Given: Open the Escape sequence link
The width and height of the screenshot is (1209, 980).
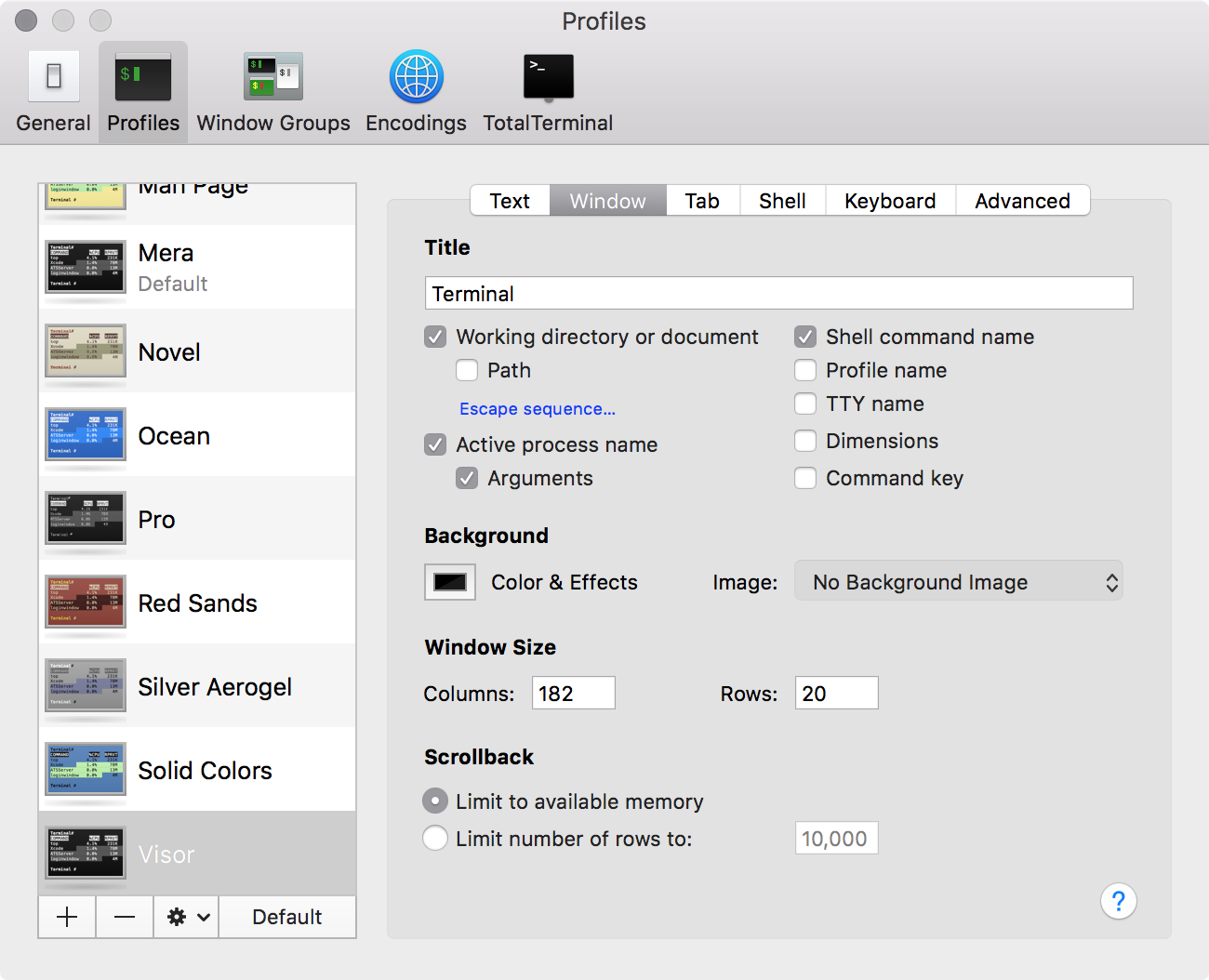Looking at the screenshot, I should (x=538, y=409).
